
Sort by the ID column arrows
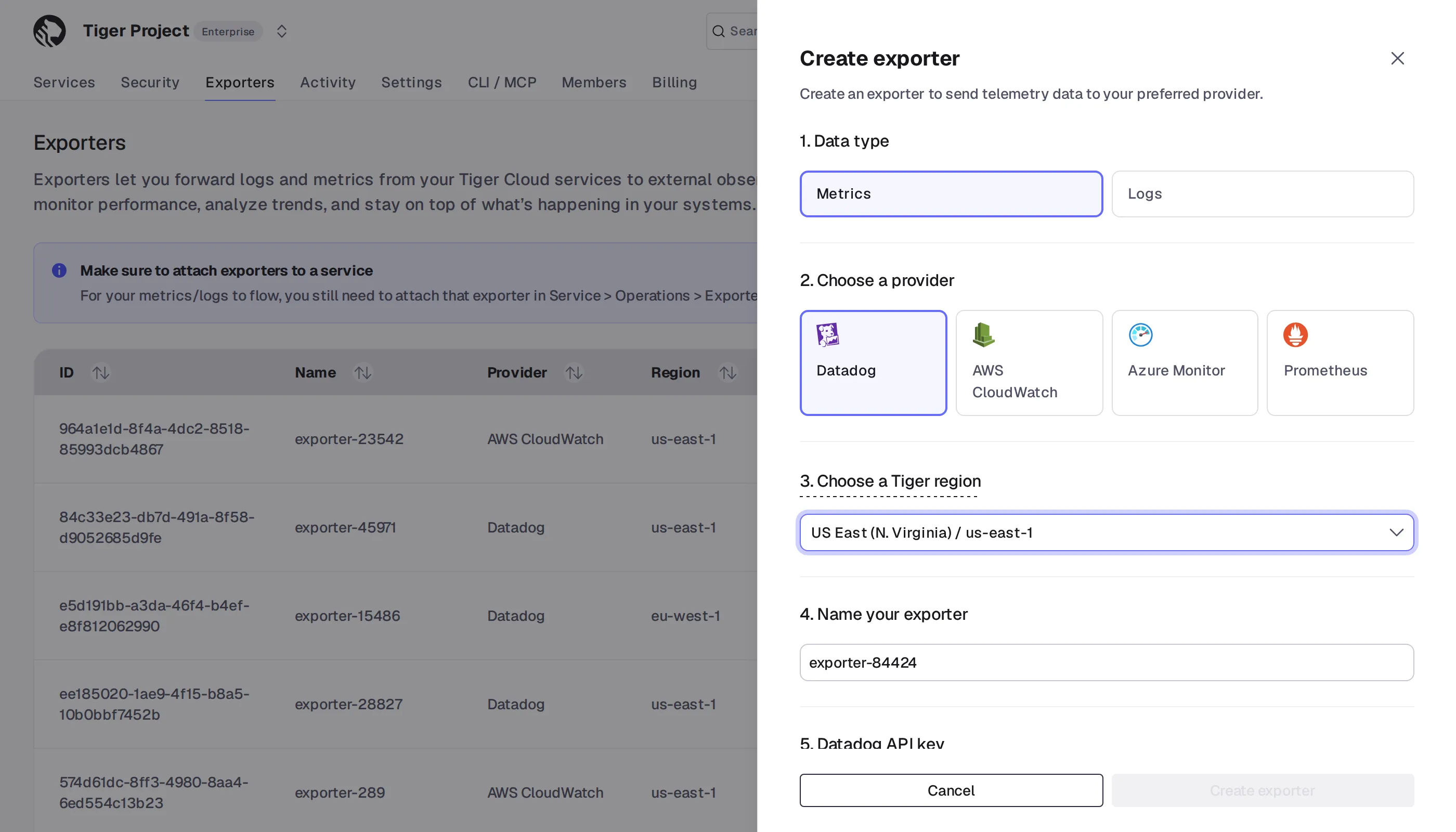pos(100,372)
